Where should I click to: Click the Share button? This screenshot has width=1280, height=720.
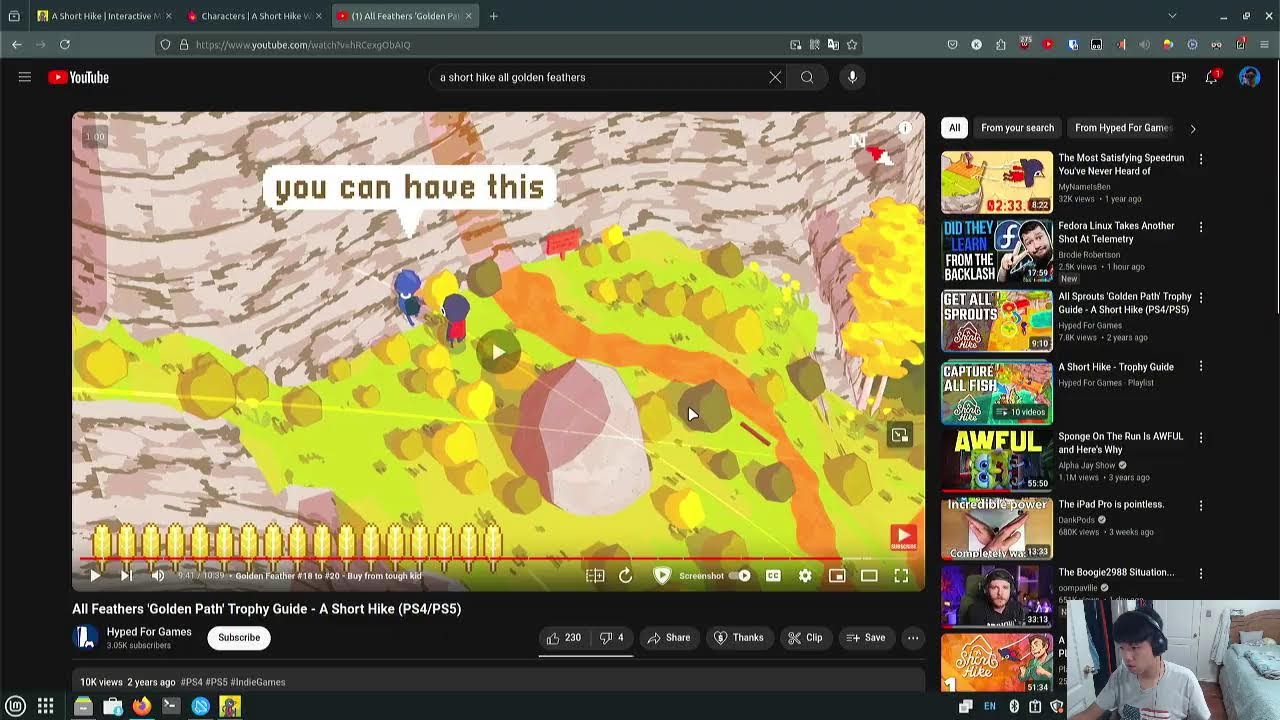[x=668, y=638]
